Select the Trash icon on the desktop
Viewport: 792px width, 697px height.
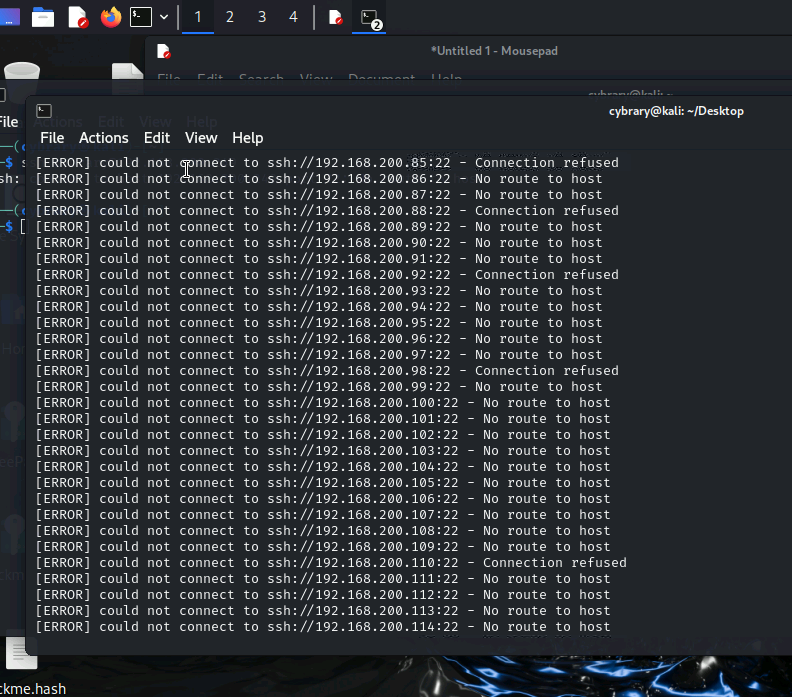22,75
